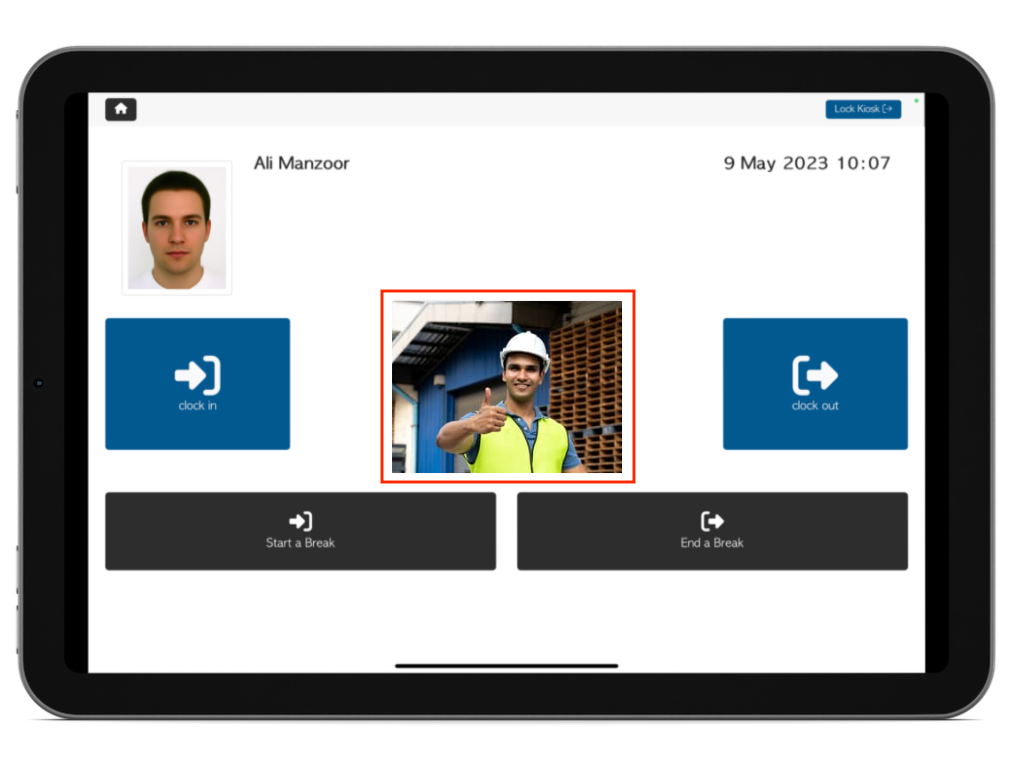Click the Lock Kiosk button
This screenshot has width=1024, height=768.
click(863, 109)
